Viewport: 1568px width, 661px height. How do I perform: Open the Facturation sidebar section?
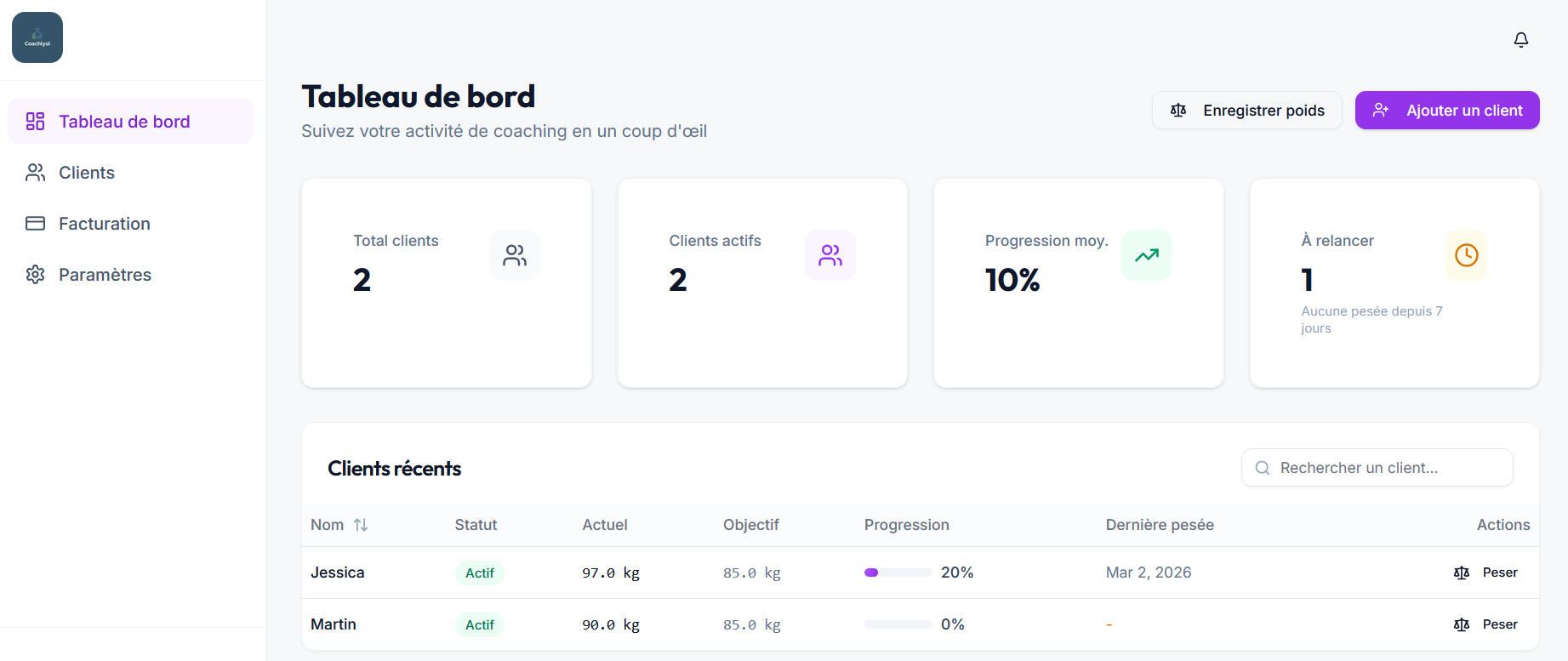104,224
